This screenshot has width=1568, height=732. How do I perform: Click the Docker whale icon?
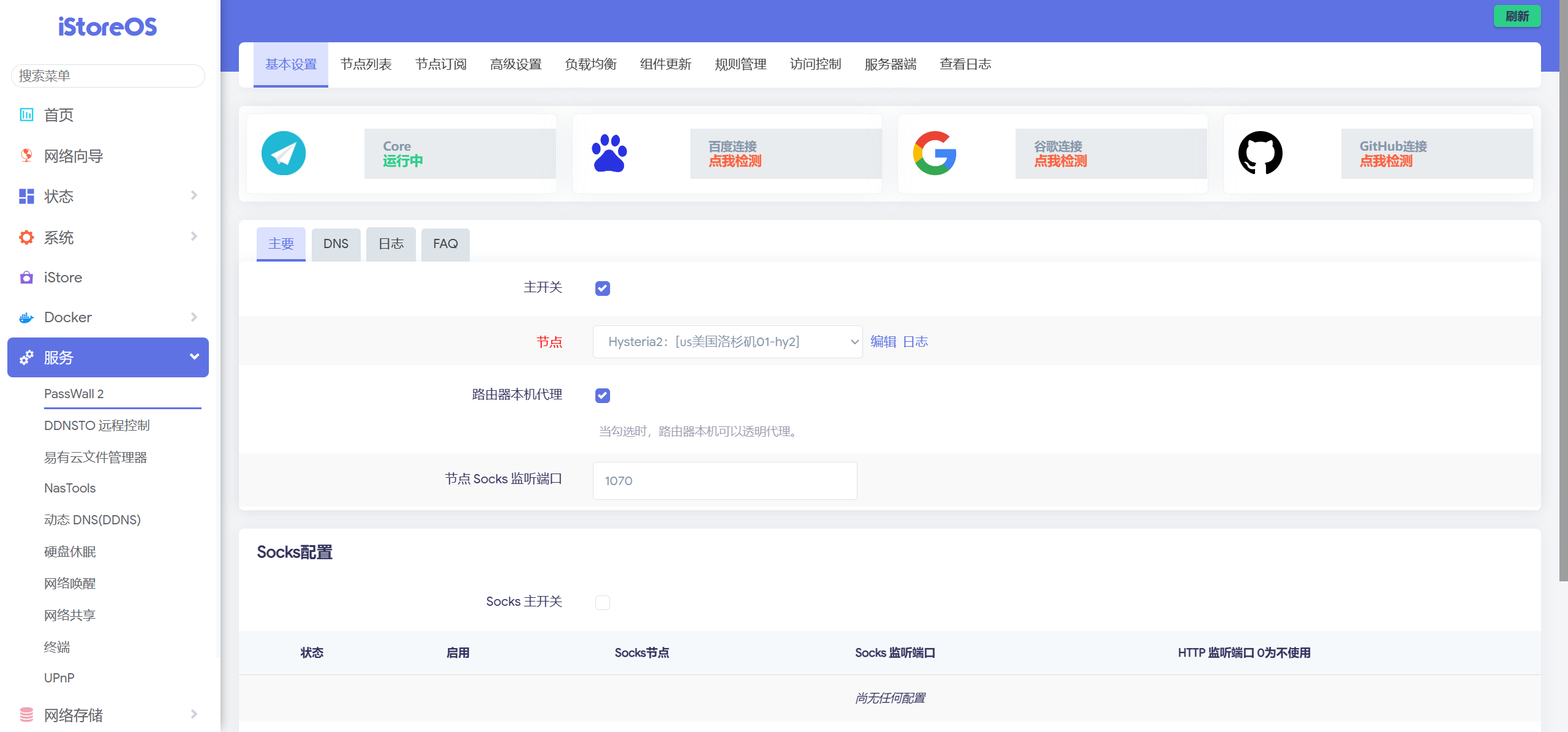tap(26, 317)
